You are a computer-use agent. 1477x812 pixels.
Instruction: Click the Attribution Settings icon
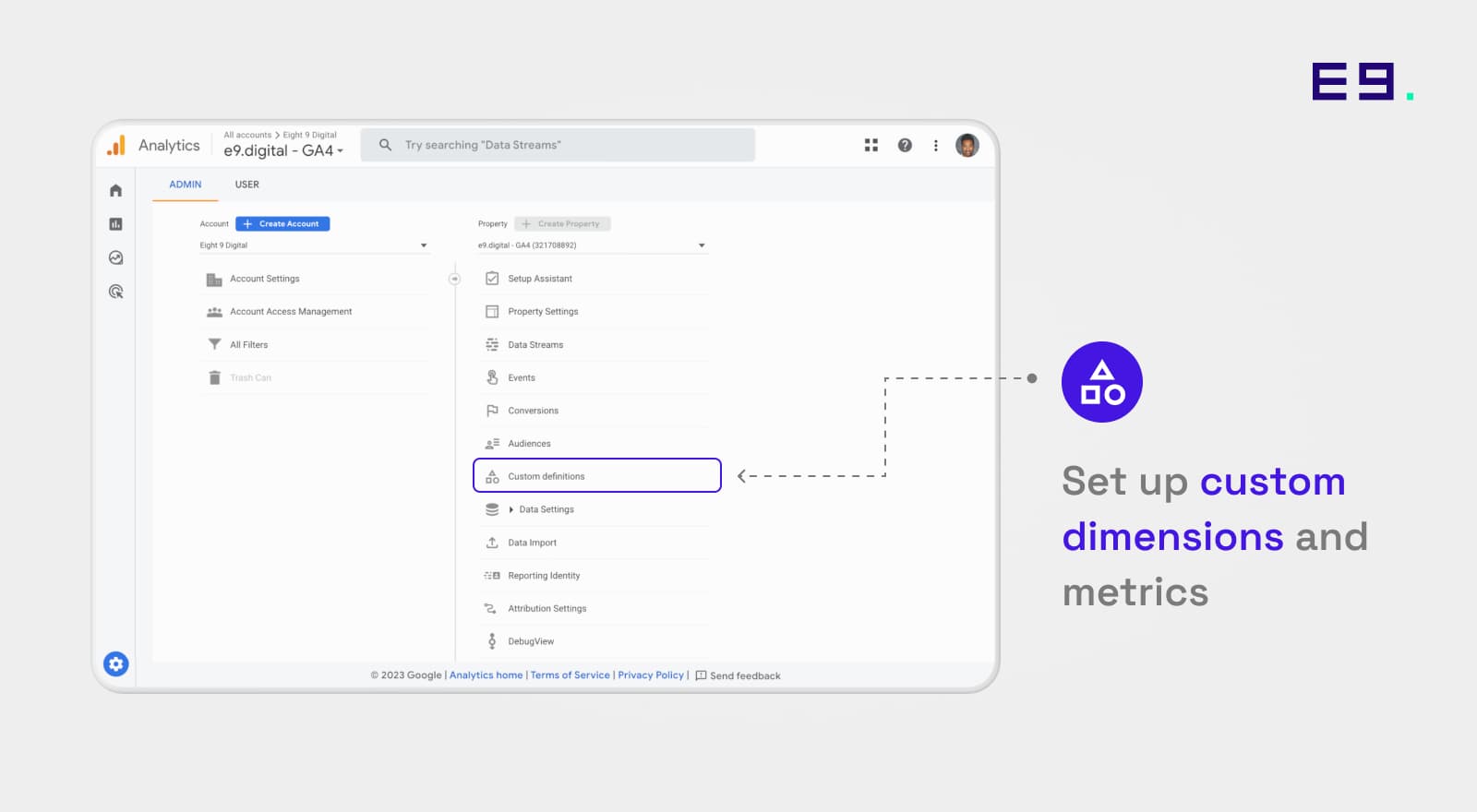pos(490,609)
